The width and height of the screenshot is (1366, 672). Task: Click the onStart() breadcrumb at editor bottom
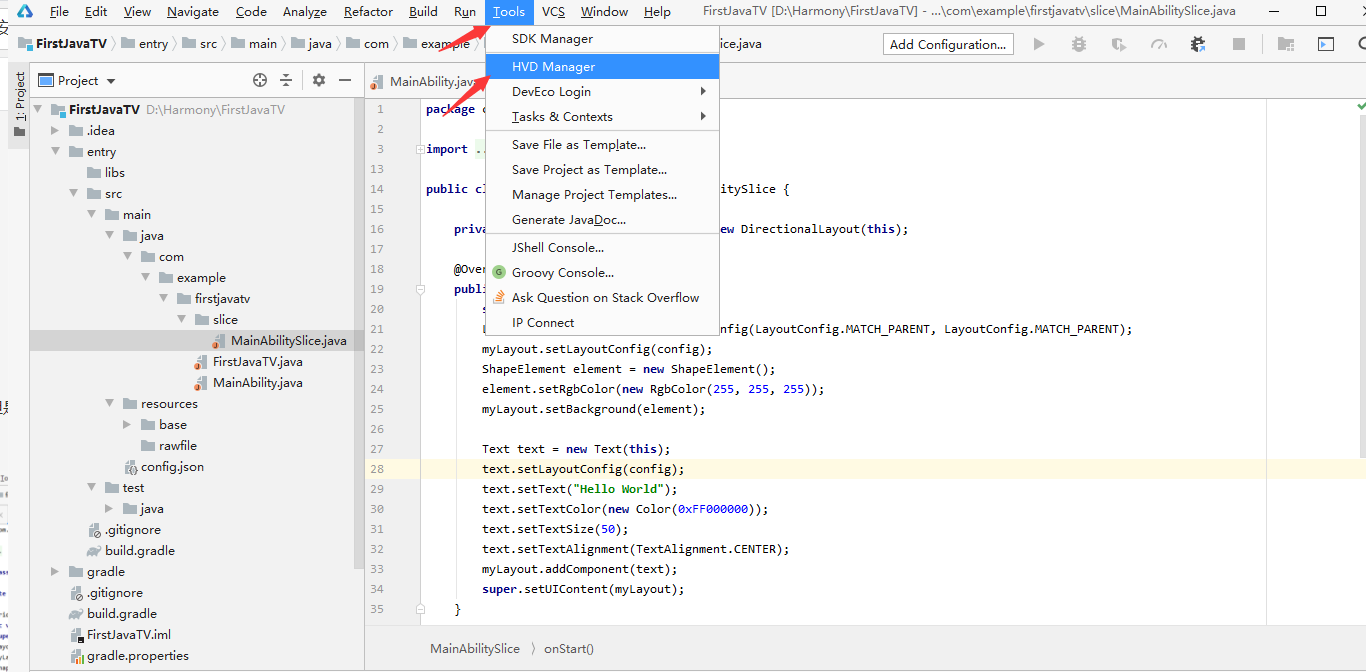569,648
